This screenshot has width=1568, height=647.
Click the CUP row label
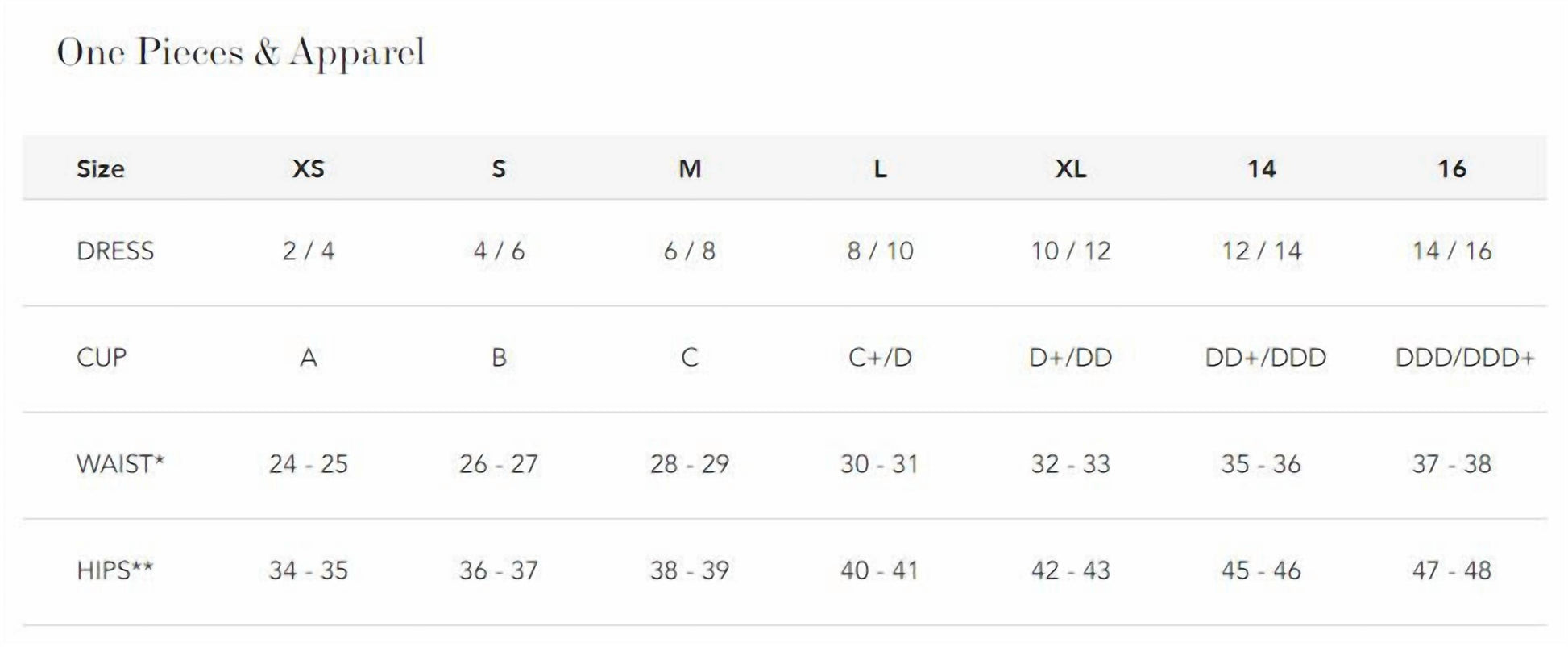[102, 358]
